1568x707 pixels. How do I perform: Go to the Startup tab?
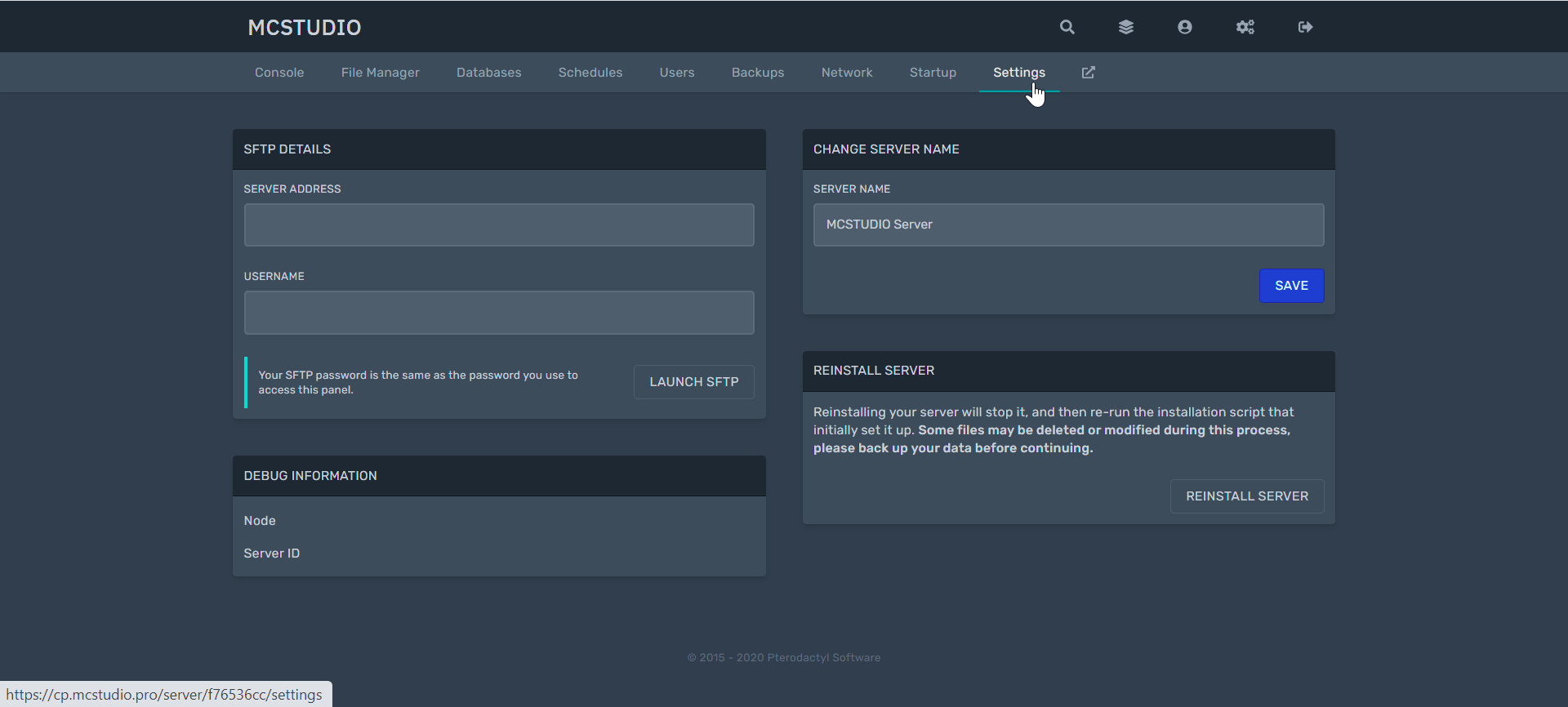pos(933,73)
